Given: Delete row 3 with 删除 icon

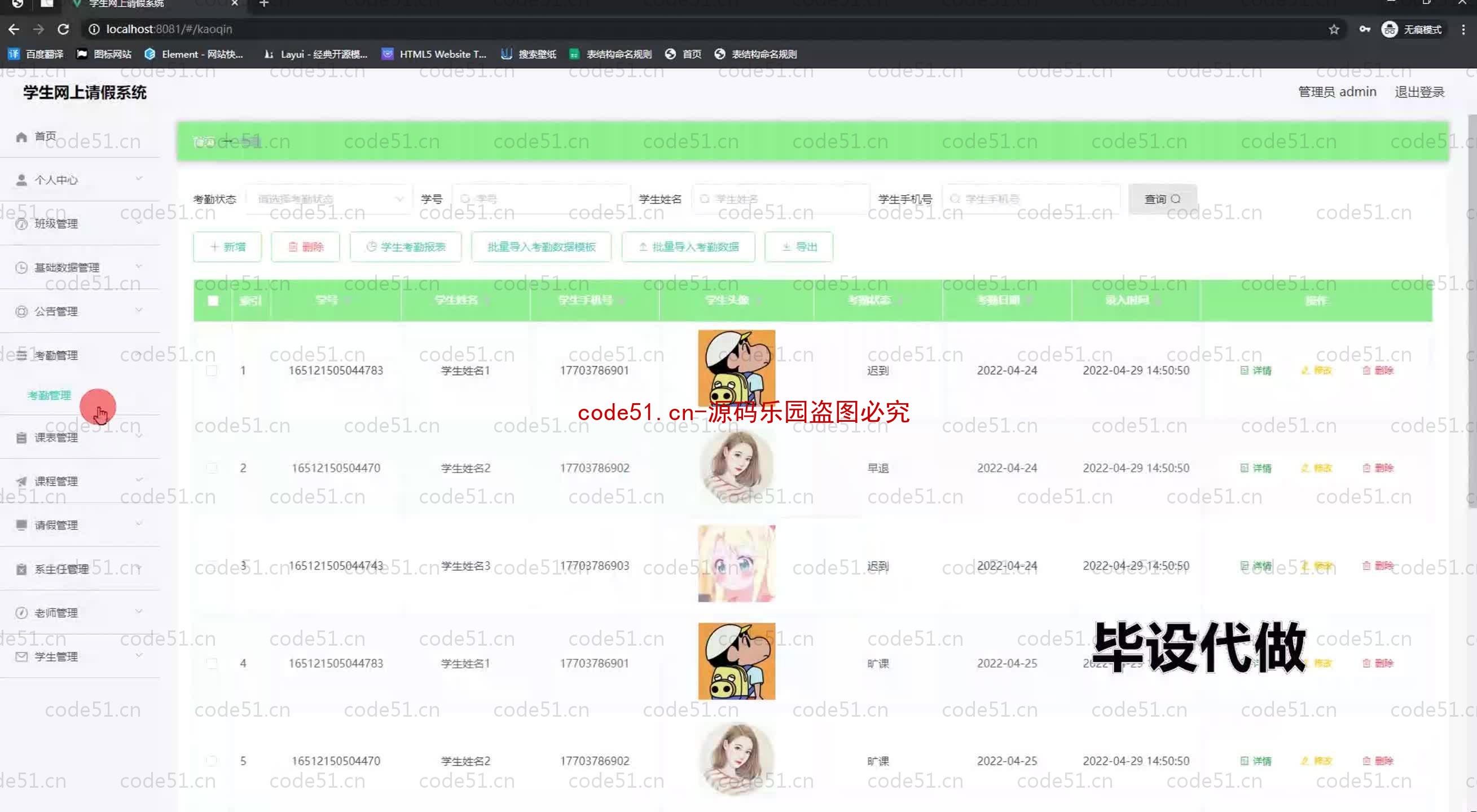Looking at the screenshot, I should [1377, 566].
